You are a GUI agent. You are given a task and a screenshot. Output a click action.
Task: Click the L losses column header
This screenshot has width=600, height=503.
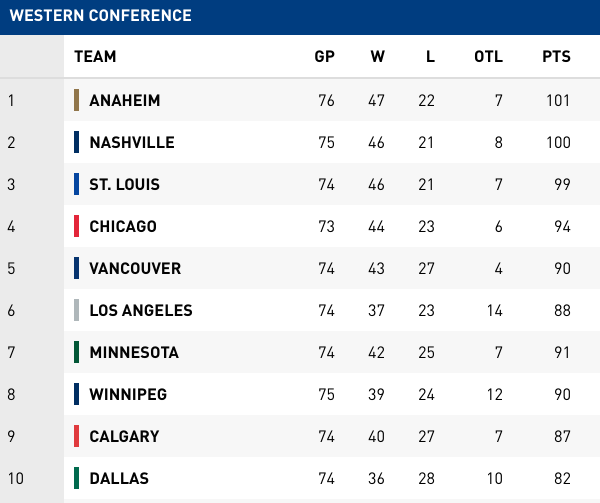click(430, 56)
